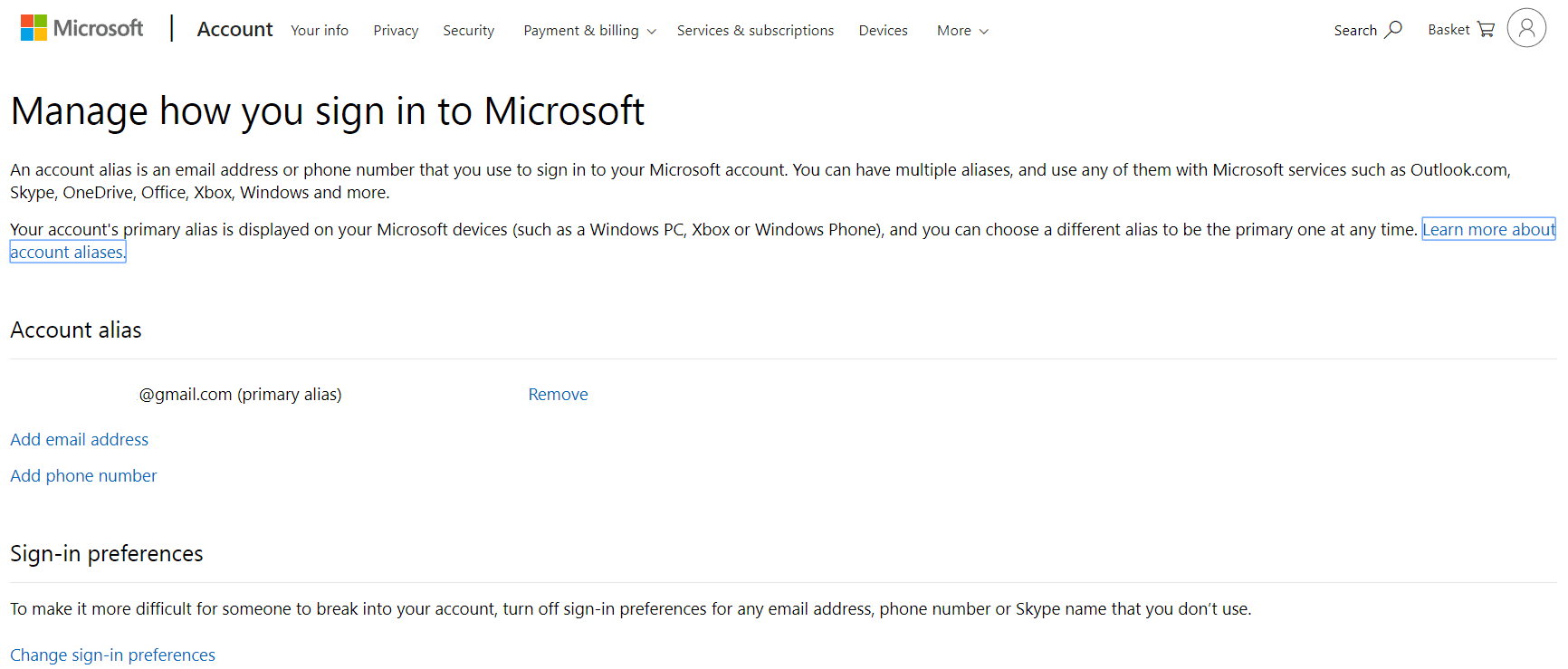Click the Basket cart icon

coord(1486,30)
